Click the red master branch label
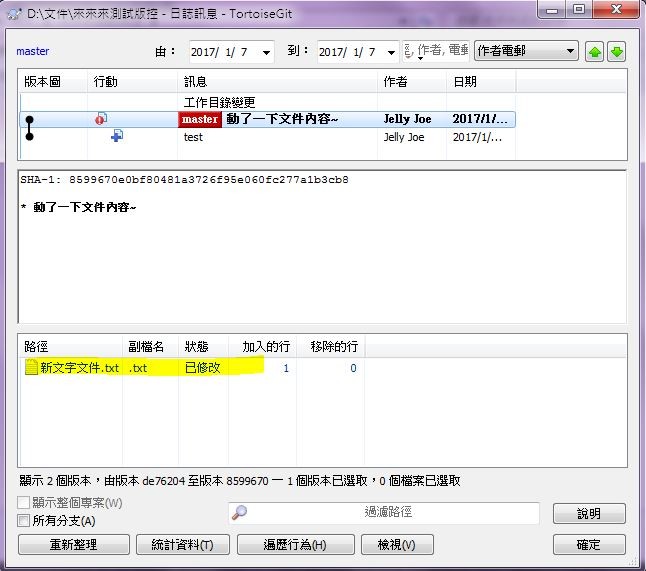The height and width of the screenshot is (571, 646). (x=200, y=119)
